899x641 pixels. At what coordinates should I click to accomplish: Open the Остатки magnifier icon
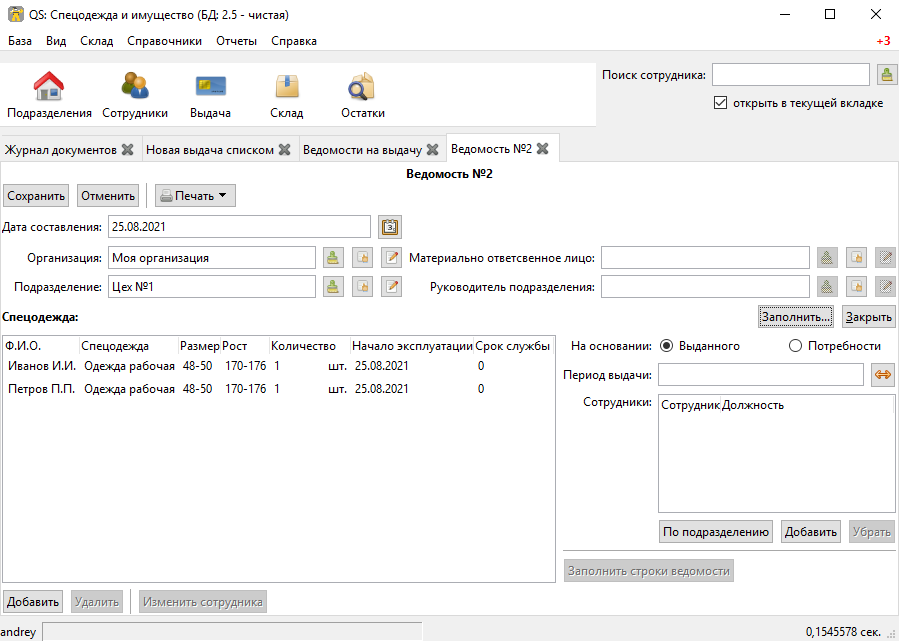(x=362, y=87)
